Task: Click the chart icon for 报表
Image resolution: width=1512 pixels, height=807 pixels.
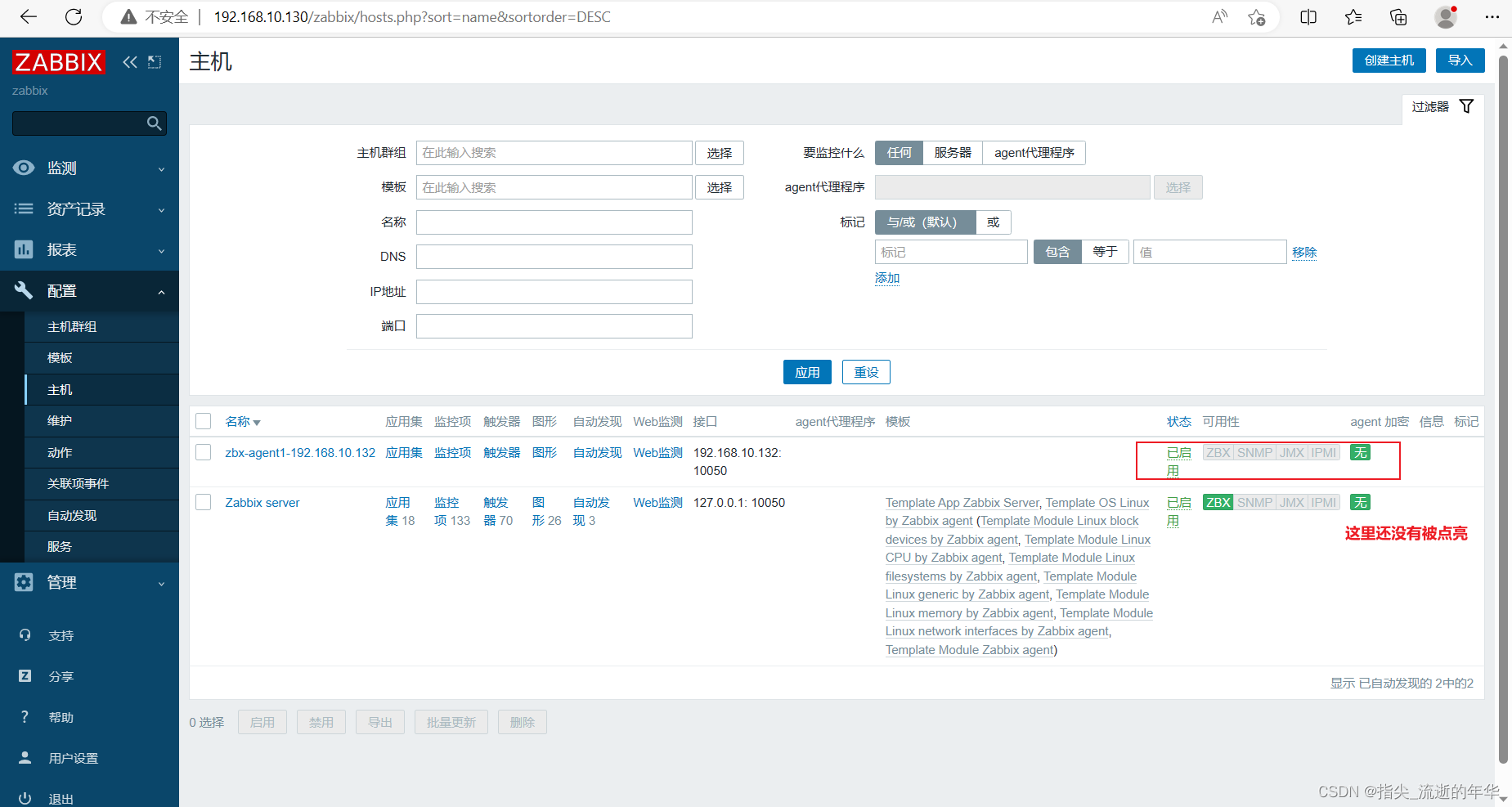Action: [x=24, y=249]
